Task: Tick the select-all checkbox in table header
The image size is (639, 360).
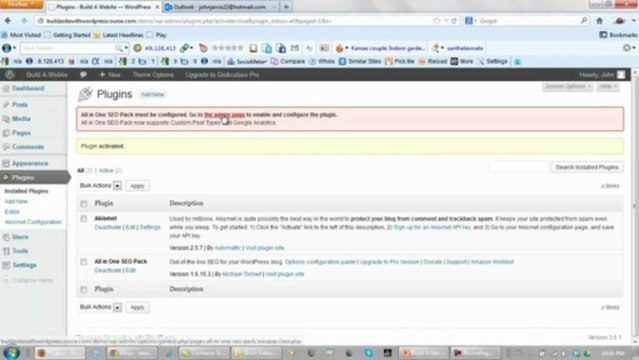Action: click(x=84, y=203)
